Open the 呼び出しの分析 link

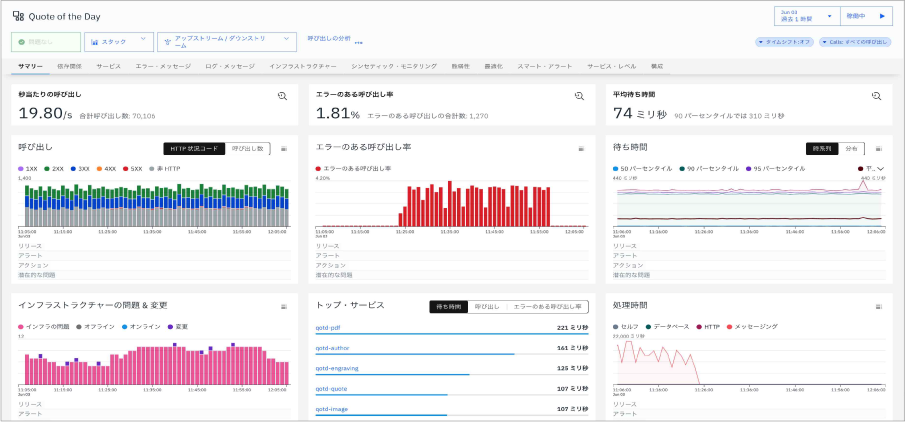pyautogui.click(x=328, y=38)
